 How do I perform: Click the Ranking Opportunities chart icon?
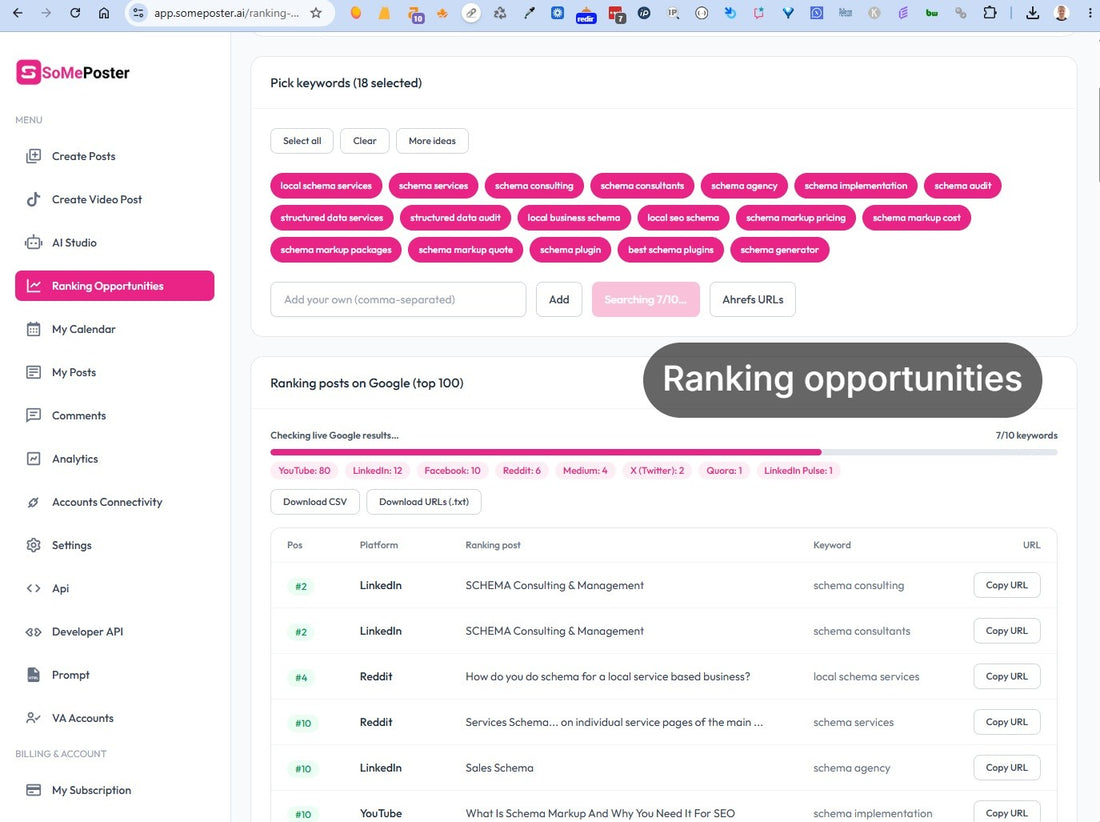33,285
